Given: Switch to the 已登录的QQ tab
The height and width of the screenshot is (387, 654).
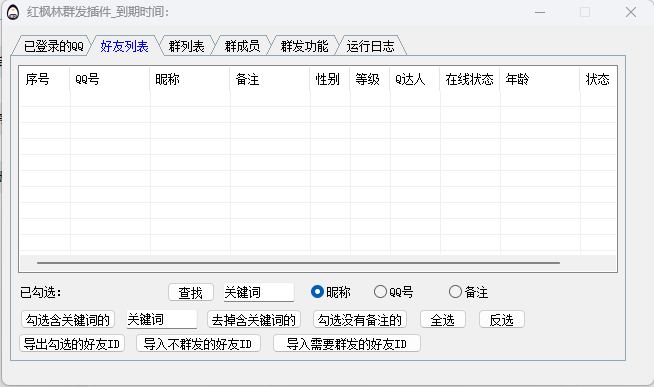Looking at the screenshot, I should pos(53,46).
